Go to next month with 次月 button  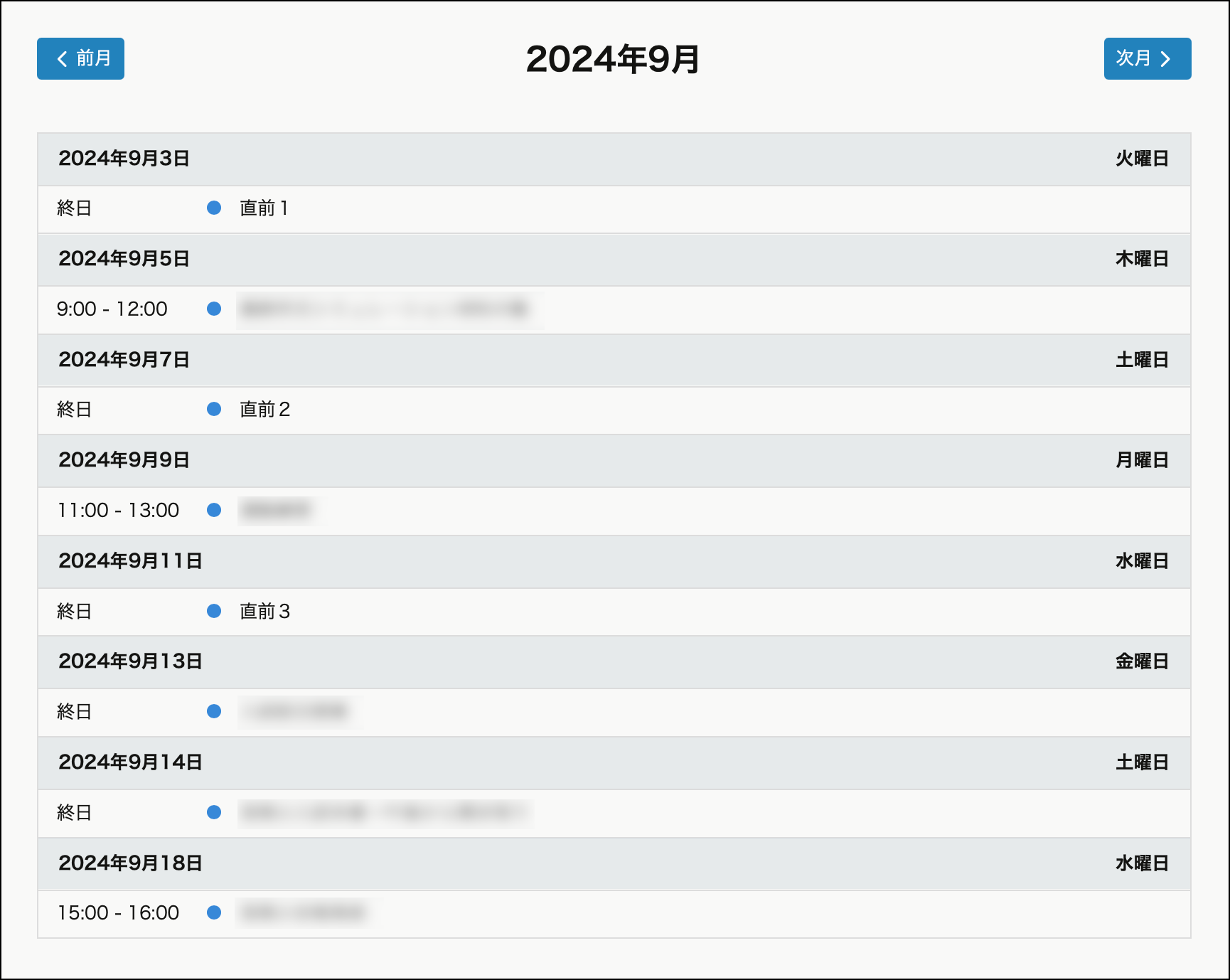[x=1147, y=58]
